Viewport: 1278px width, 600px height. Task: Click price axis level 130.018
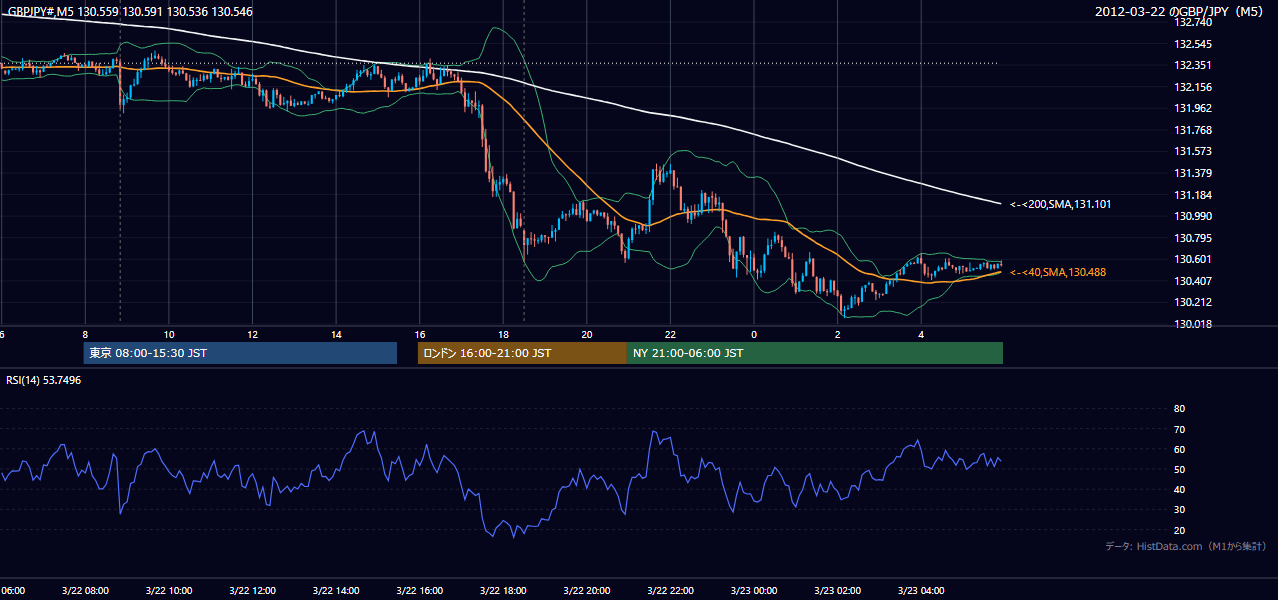pos(1191,324)
